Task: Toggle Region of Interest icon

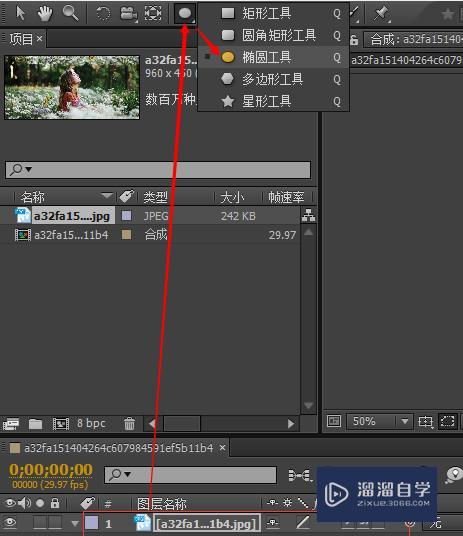Action: click(447, 421)
